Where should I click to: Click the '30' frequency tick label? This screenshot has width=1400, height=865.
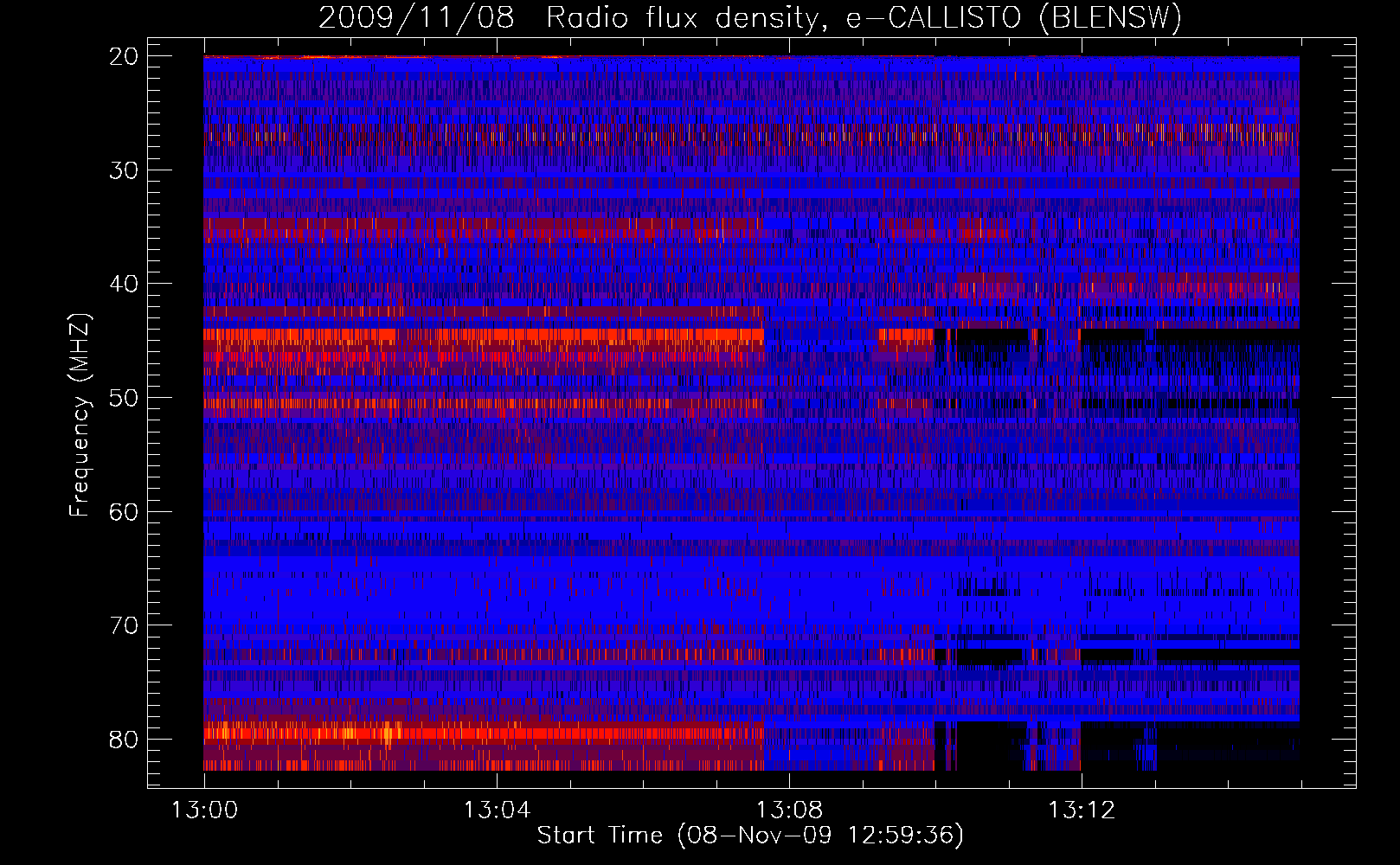[x=125, y=170]
